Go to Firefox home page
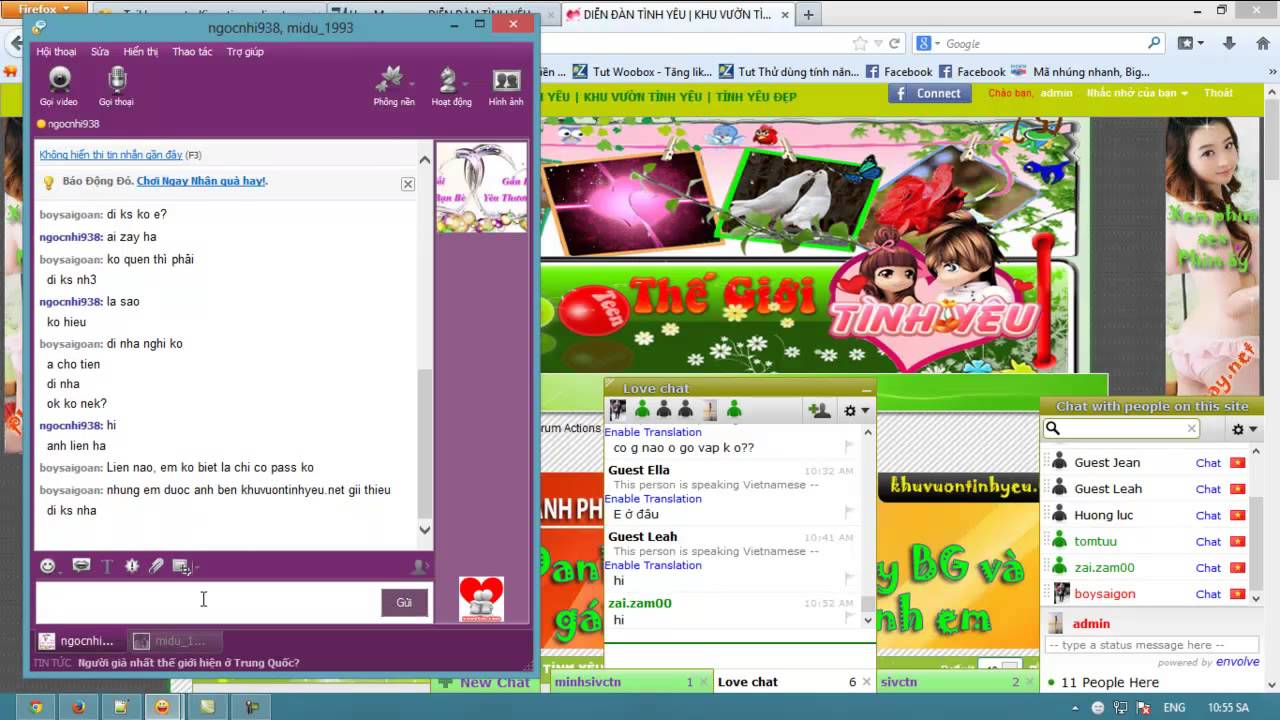 coord(1262,43)
